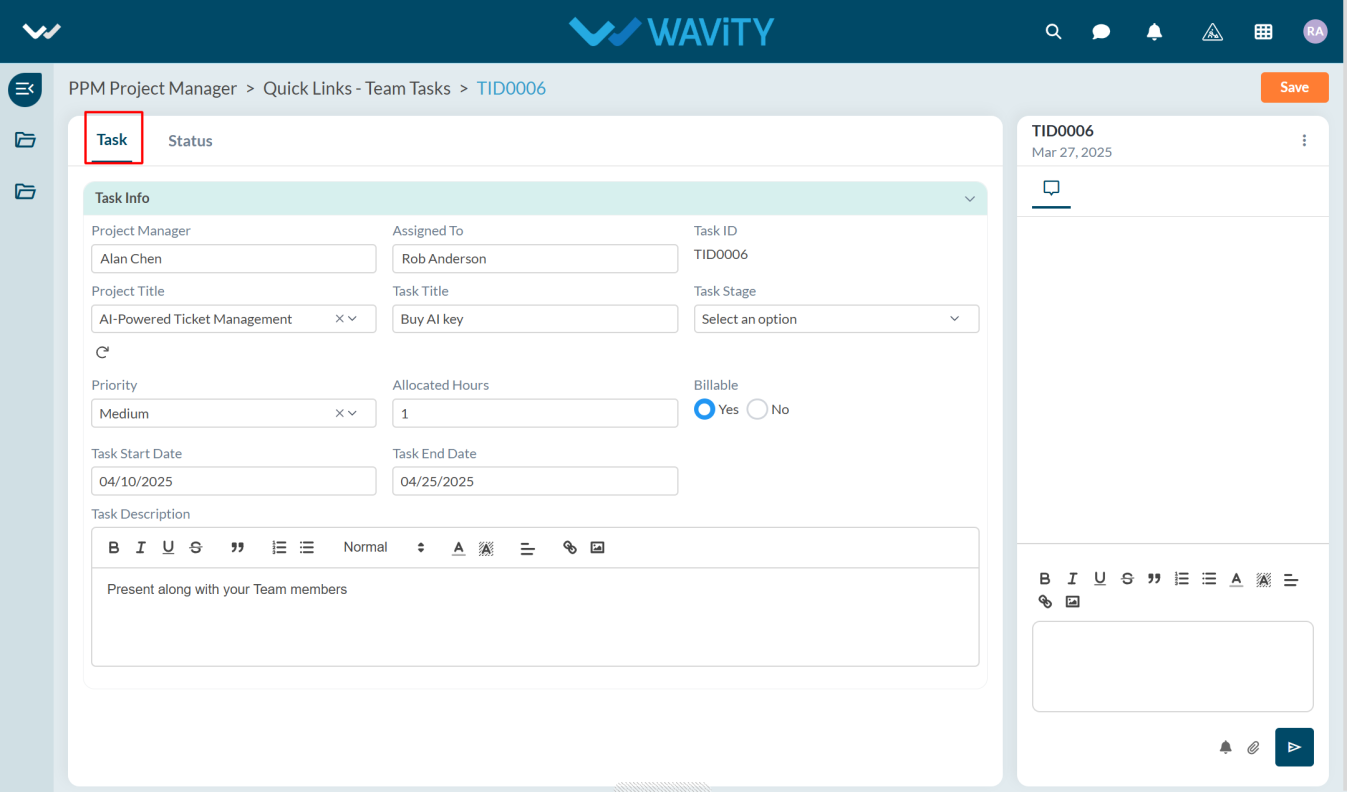Open the RA user avatar menu
The height and width of the screenshot is (792, 1347).
(x=1315, y=32)
